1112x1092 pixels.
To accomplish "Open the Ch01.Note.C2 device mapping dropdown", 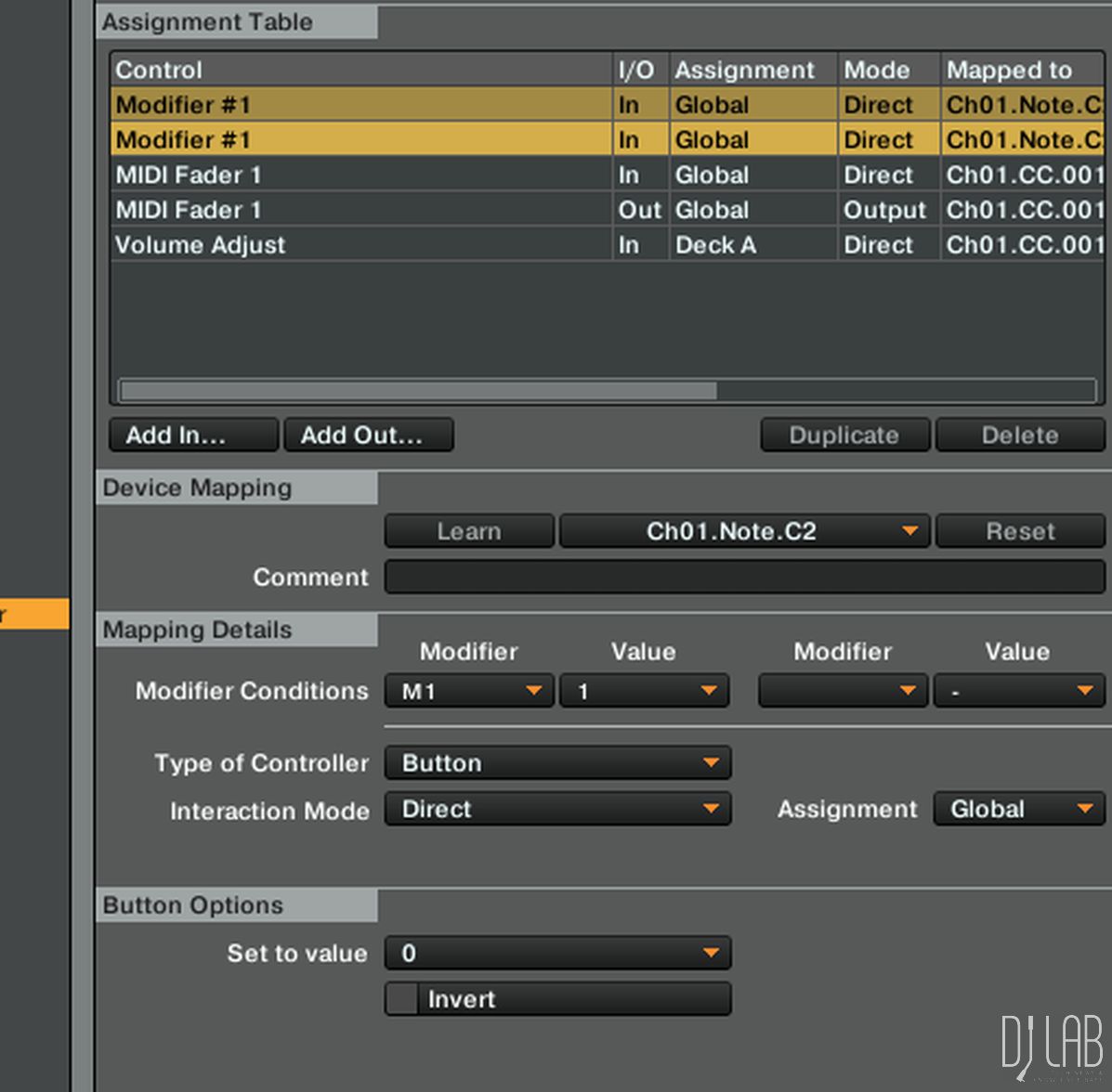I will (x=743, y=531).
